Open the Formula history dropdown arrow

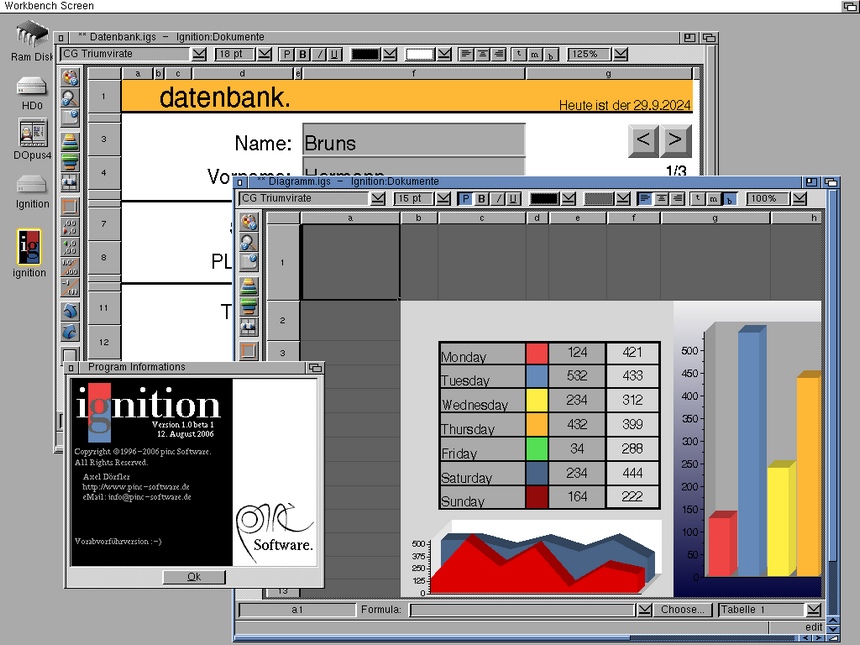645,609
